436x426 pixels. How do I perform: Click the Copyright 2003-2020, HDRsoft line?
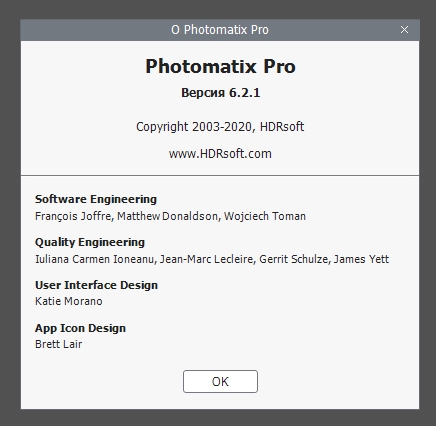tap(220, 127)
